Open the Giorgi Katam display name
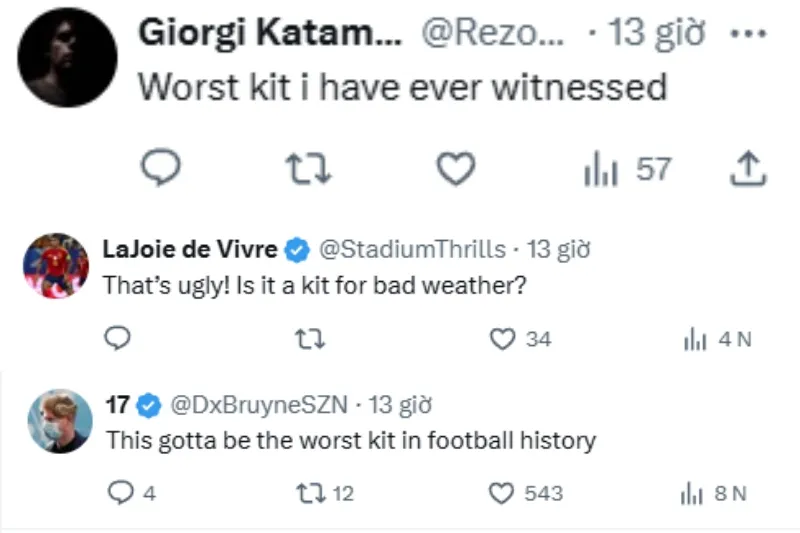The height and width of the screenshot is (533, 800). (270, 33)
